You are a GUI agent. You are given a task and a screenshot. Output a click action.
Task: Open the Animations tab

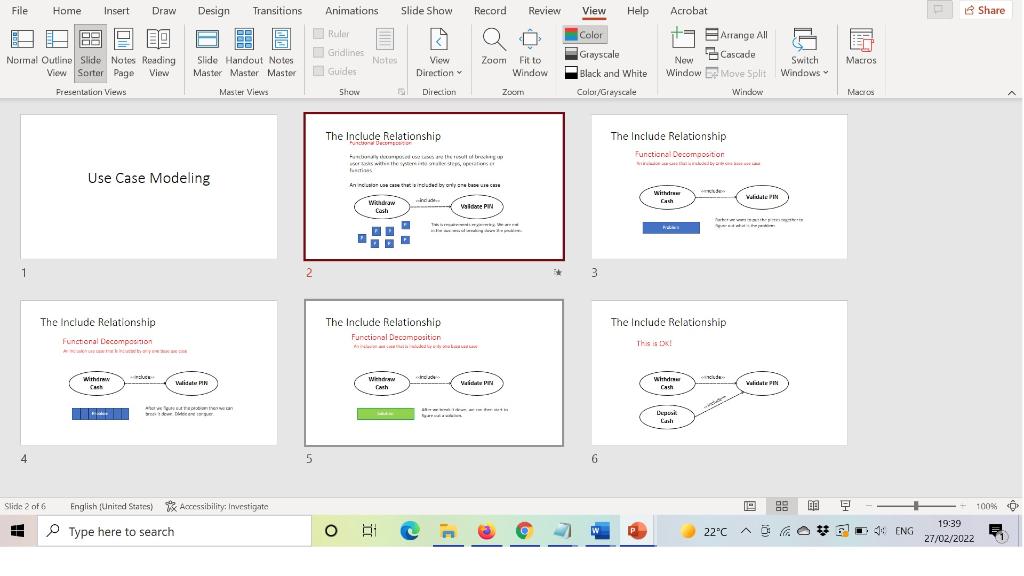point(351,10)
